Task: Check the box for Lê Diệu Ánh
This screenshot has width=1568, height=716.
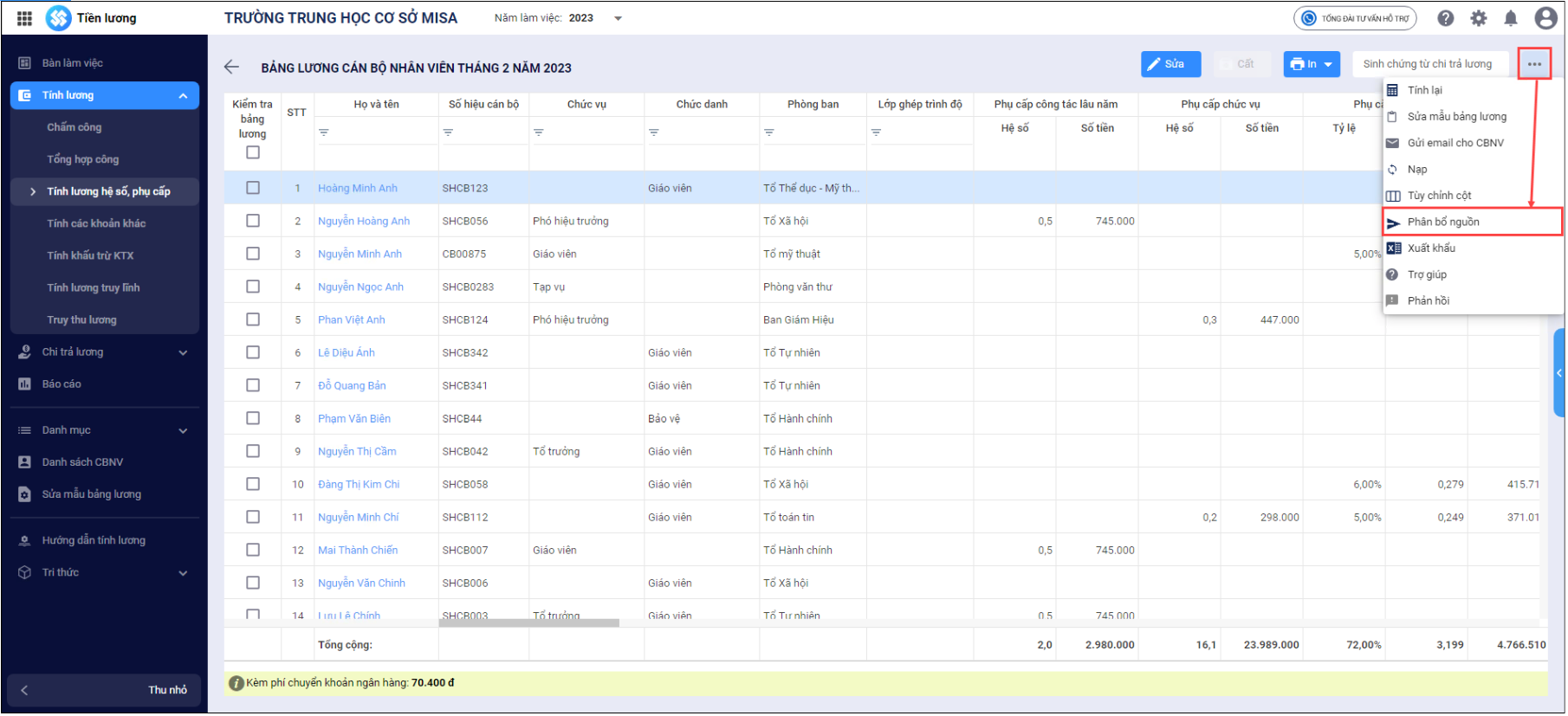Action: coord(253,352)
